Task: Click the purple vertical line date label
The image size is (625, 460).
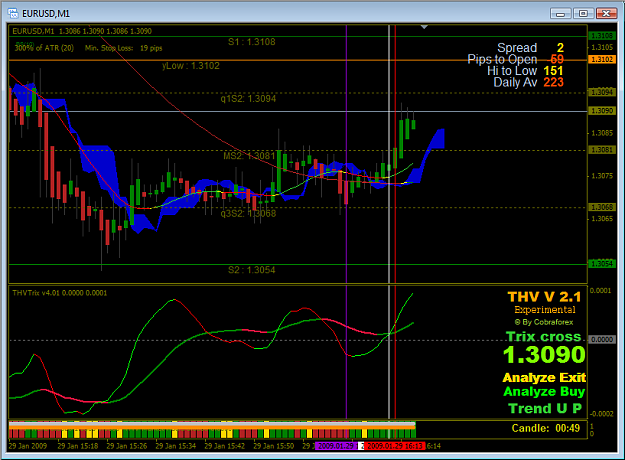Action: 336,446
